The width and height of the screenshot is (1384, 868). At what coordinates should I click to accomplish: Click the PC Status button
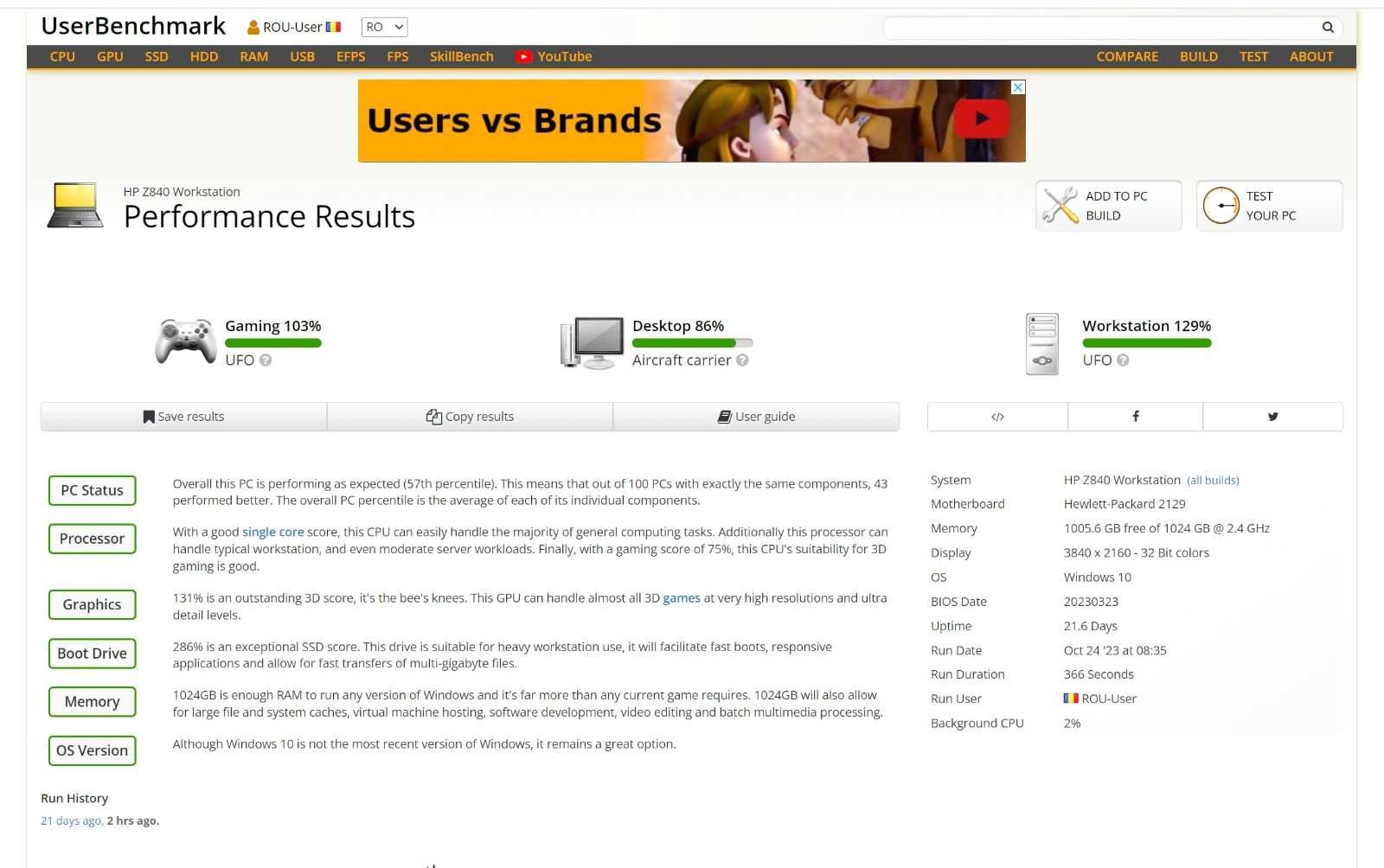(92, 491)
